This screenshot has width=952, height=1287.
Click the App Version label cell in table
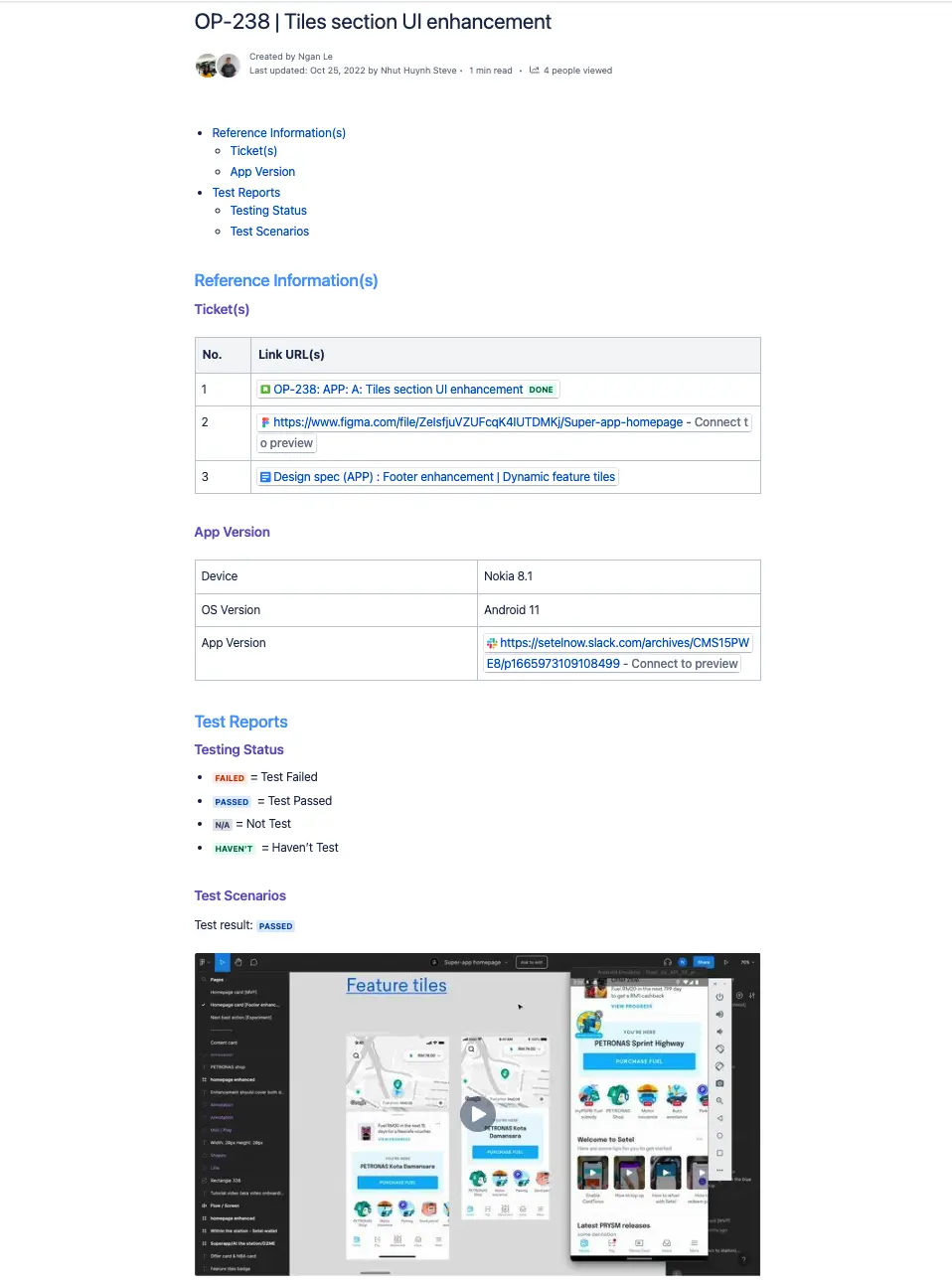coord(336,653)
